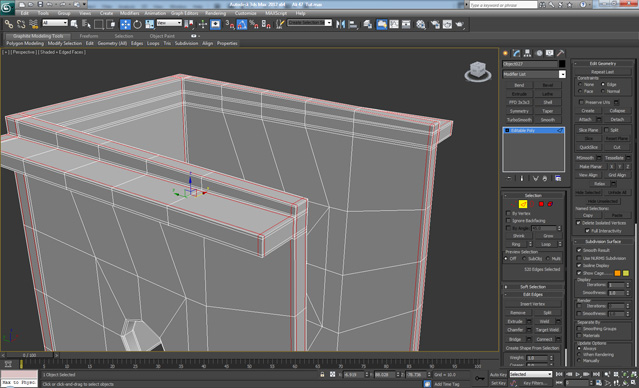Select the Link tool in main toolbar

pyautogui.click(x=9, y=24)
